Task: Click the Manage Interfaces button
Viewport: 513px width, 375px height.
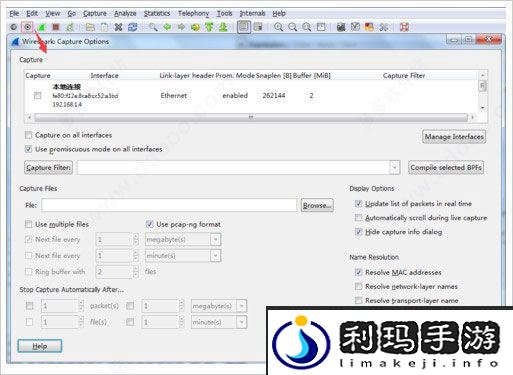Action: tap(454, 136)
